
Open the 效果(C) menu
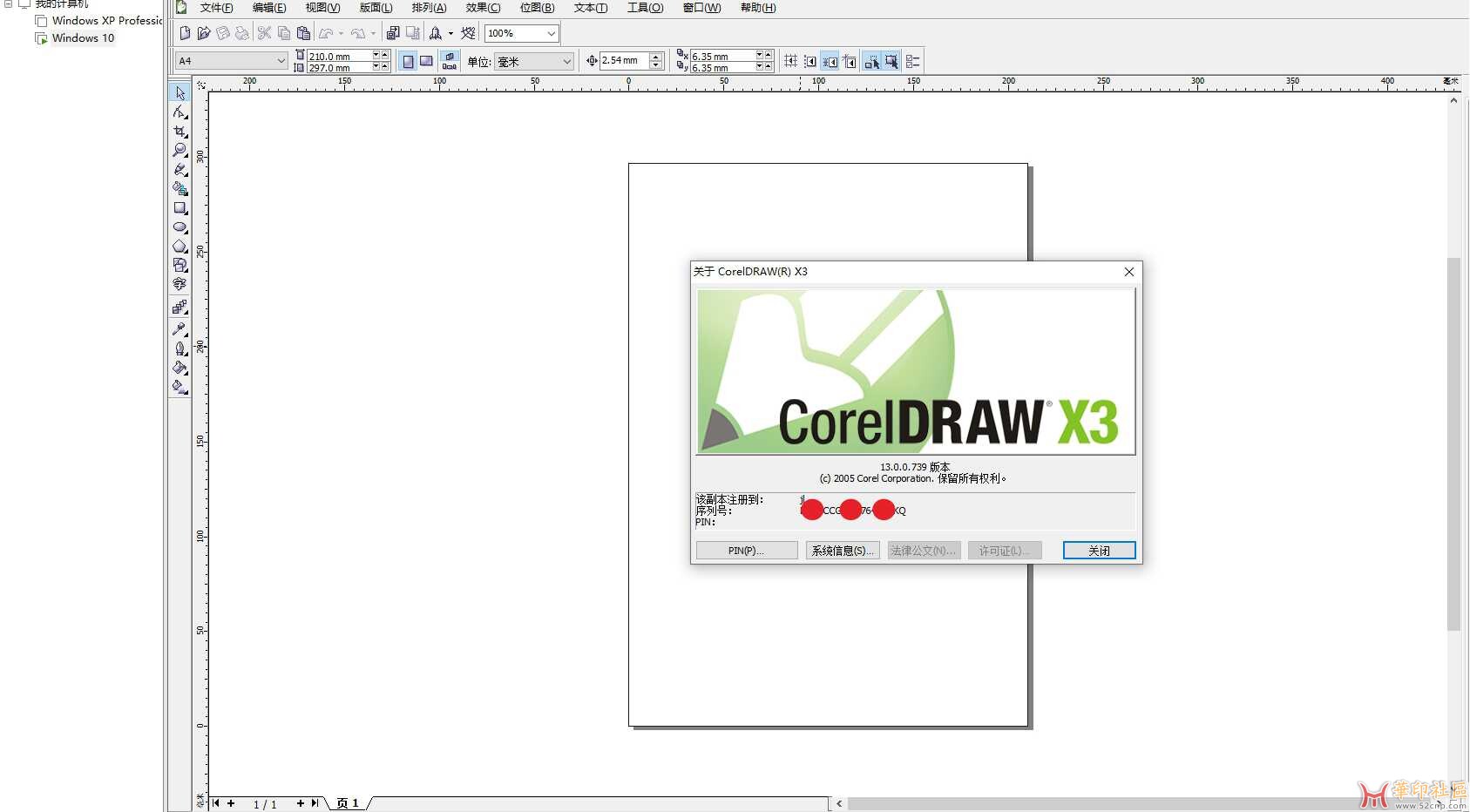(x=483, y=8)
